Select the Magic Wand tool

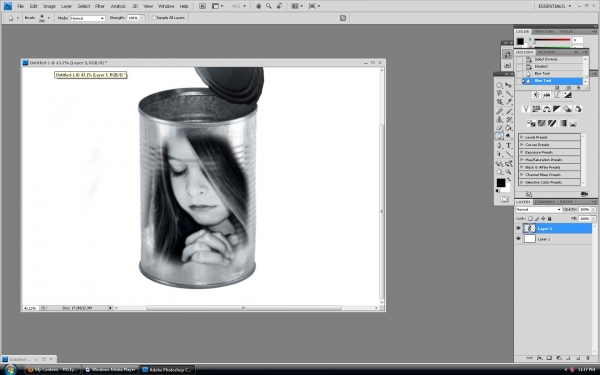tap(509, 93)
